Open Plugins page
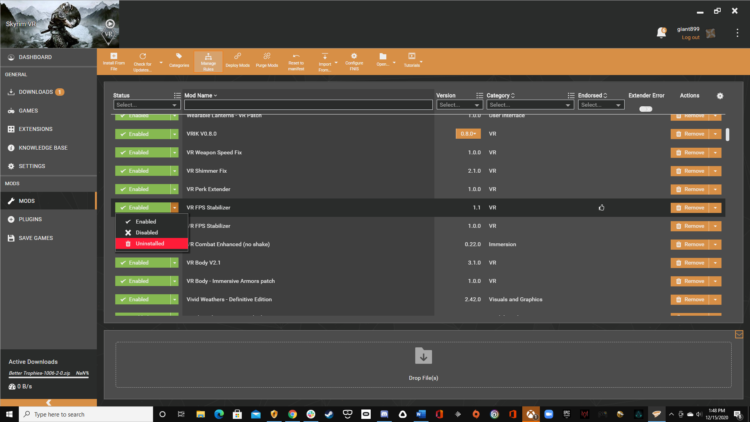 (x=48, y=219)
